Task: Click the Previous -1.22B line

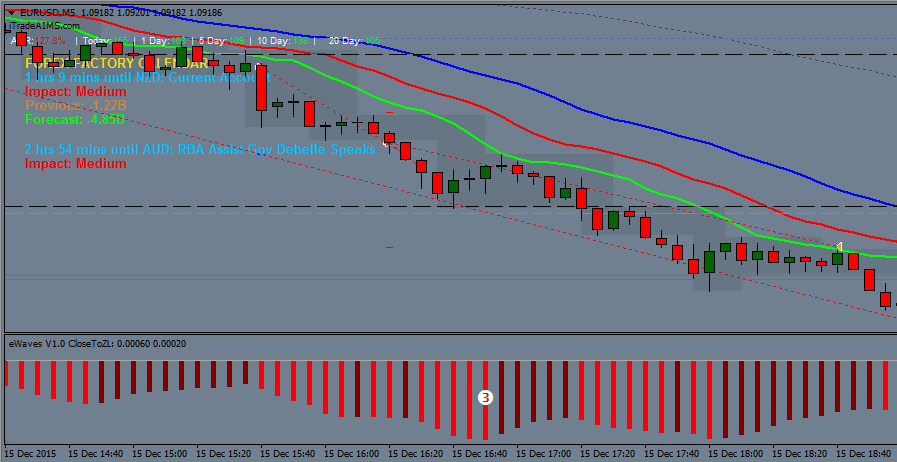Action: [x=76, y=105]
